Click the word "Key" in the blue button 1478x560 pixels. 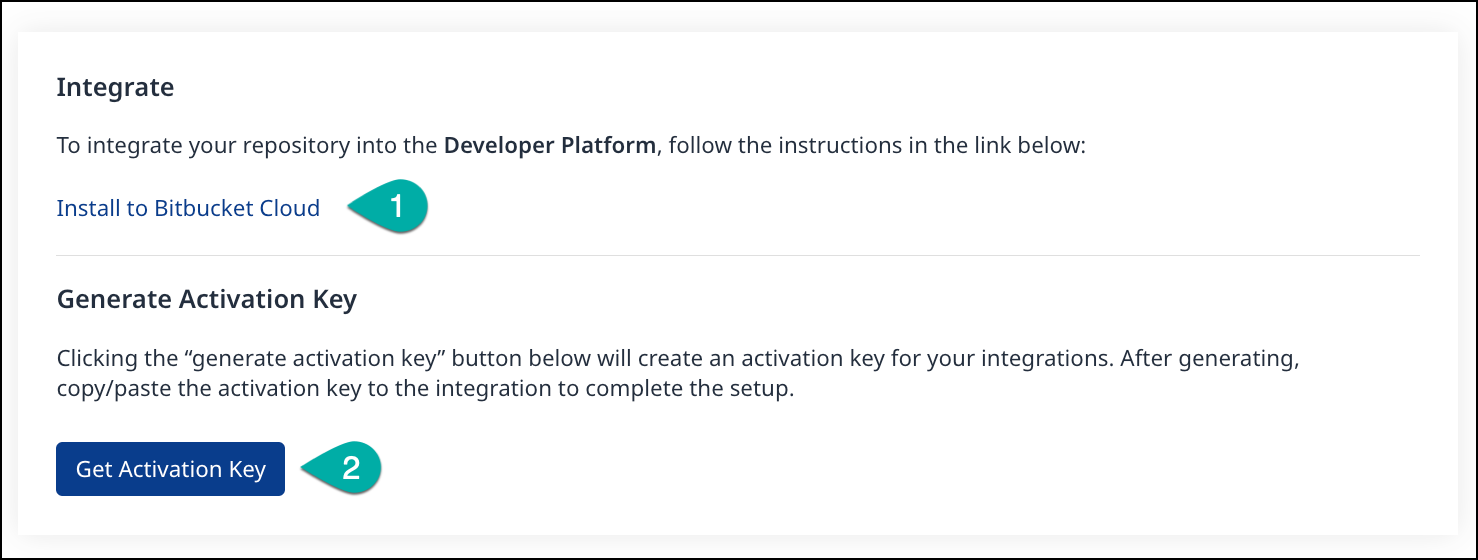tap(246, 469)
